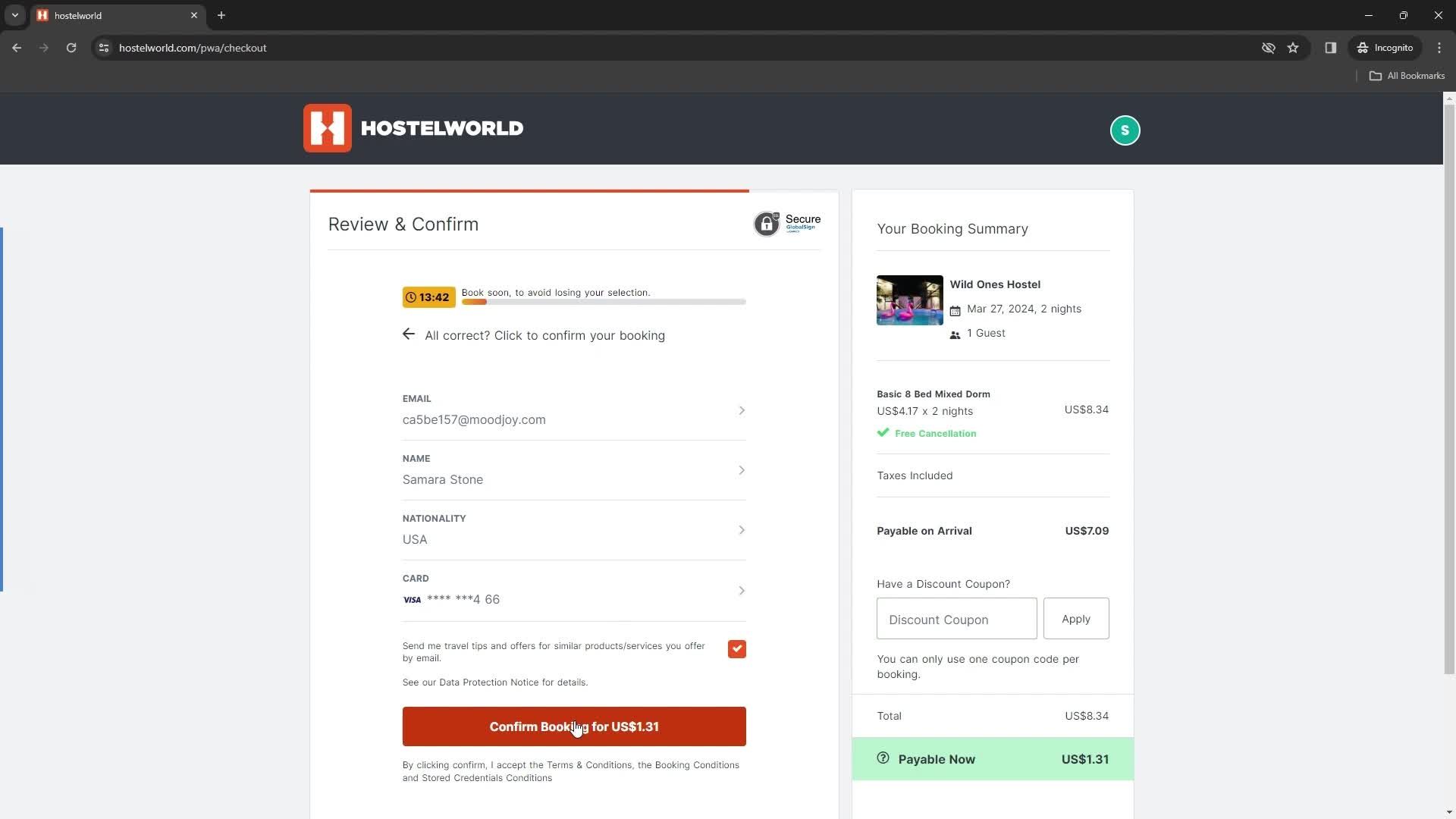1456x819 pixels.
Task: Click the Wild Ones Hostel title
Action: 995,284
